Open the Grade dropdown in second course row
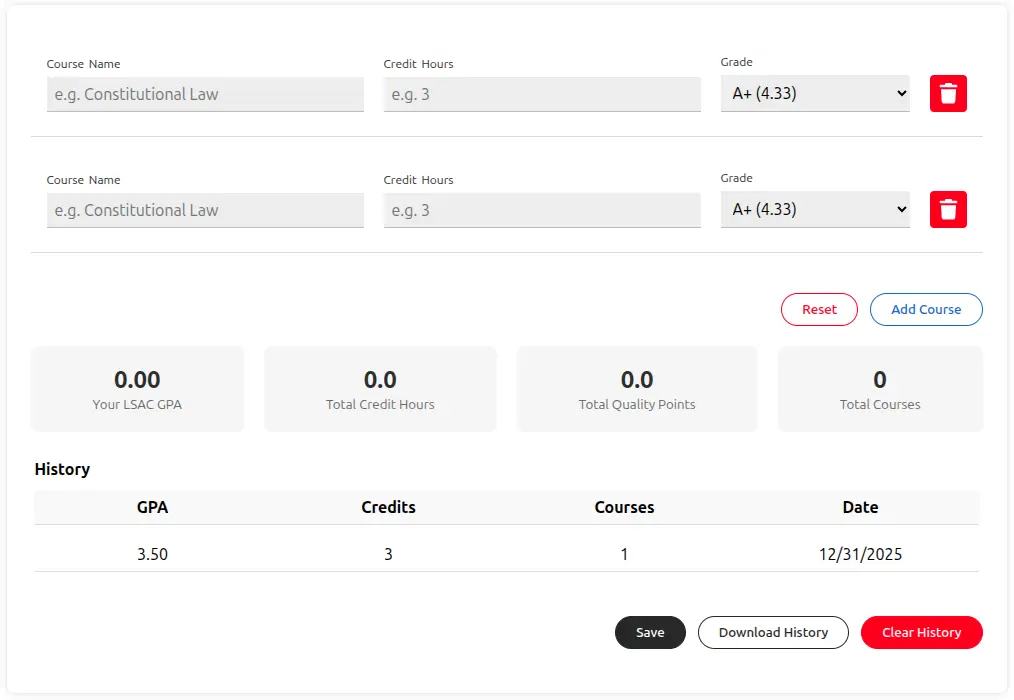This screenshot has height=700, width=1014. point(815,210)
